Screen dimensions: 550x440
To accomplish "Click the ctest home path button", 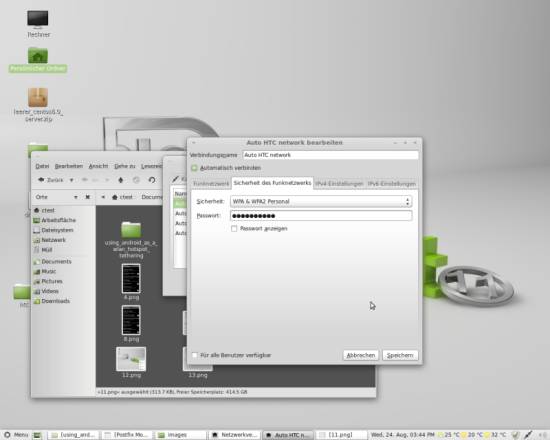I will click(x=122, y=197).
